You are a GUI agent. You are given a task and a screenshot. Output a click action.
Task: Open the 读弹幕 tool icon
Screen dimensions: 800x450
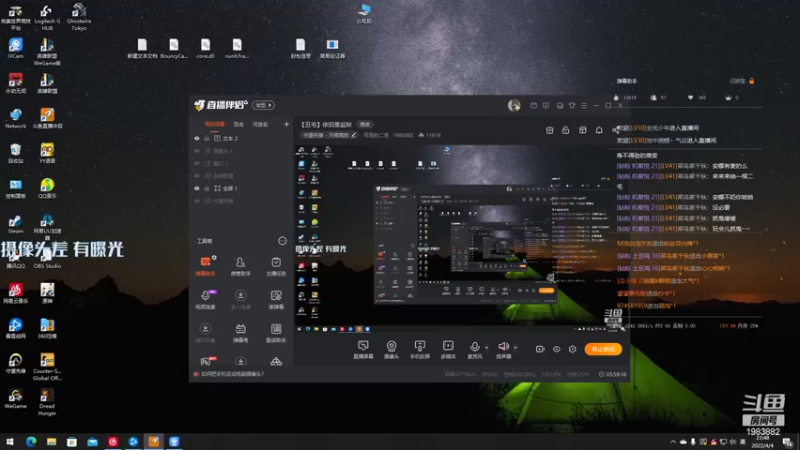point(276,299)
